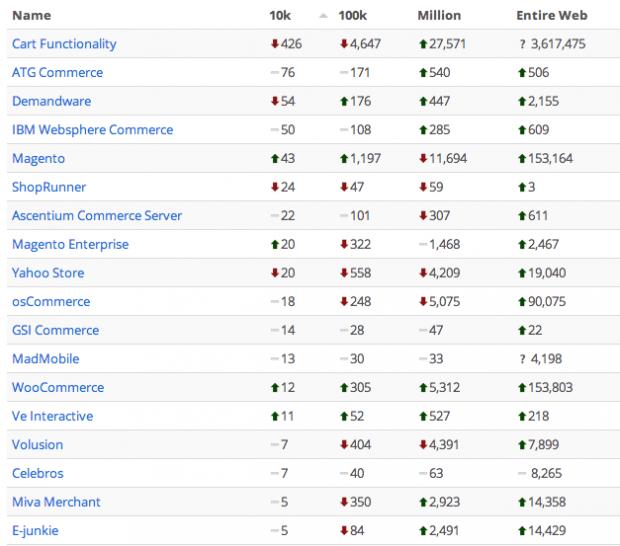620x546 pixels.
Task: Click green up arrow beside 90,075
Action: click(522, 302)
